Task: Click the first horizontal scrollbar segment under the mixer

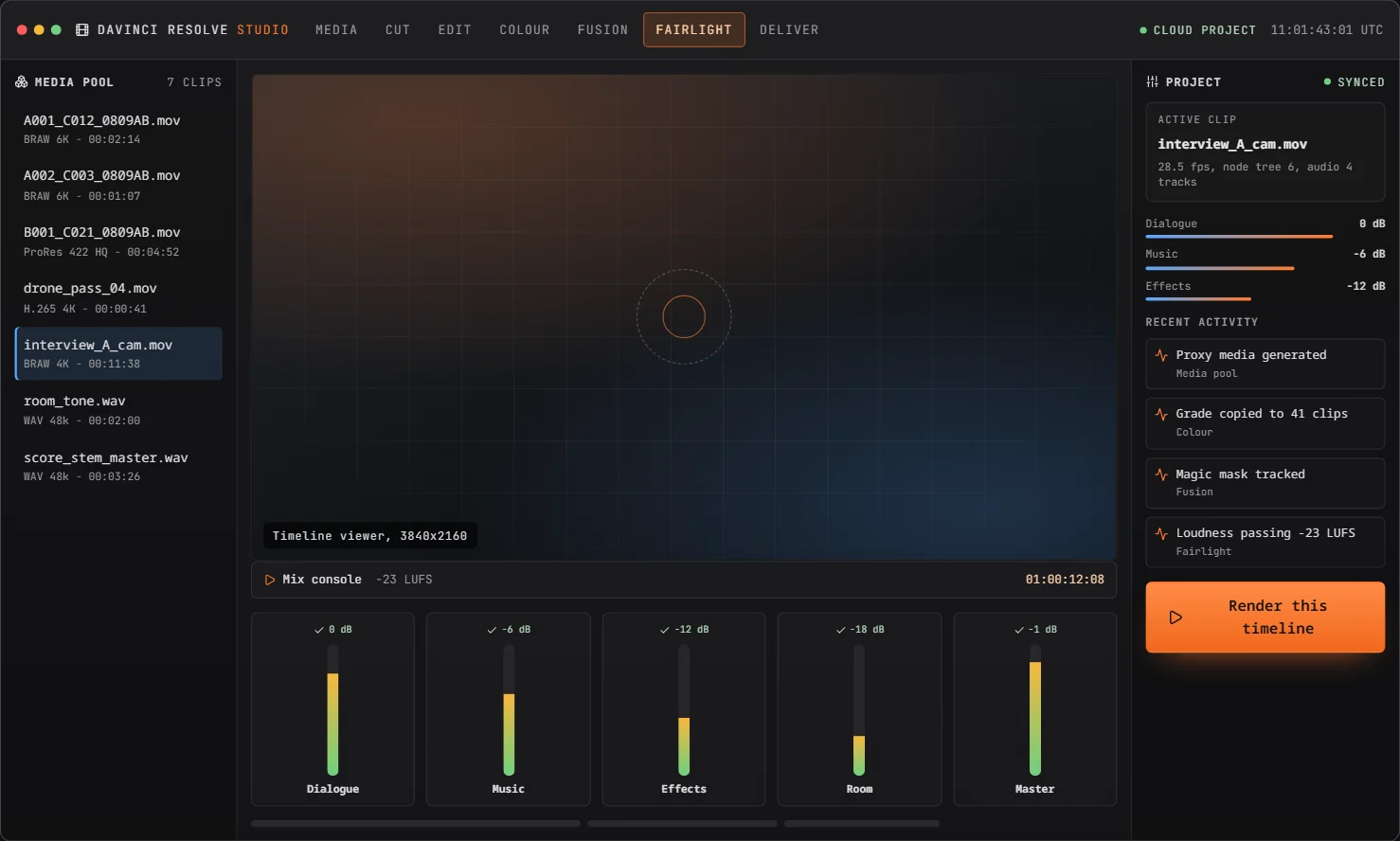Action: coord(416,824)
